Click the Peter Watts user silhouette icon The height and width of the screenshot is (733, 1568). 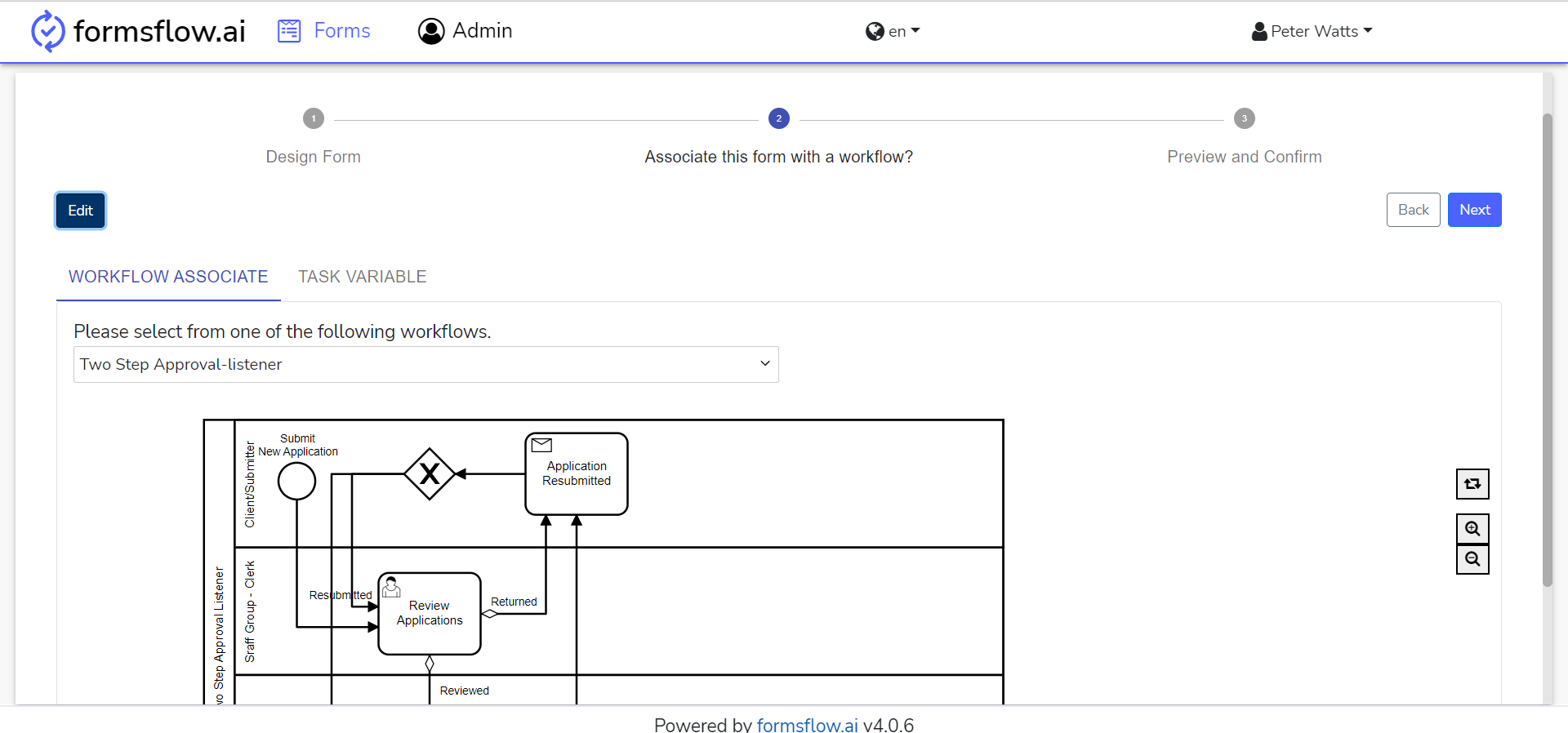coord(1259,31)
